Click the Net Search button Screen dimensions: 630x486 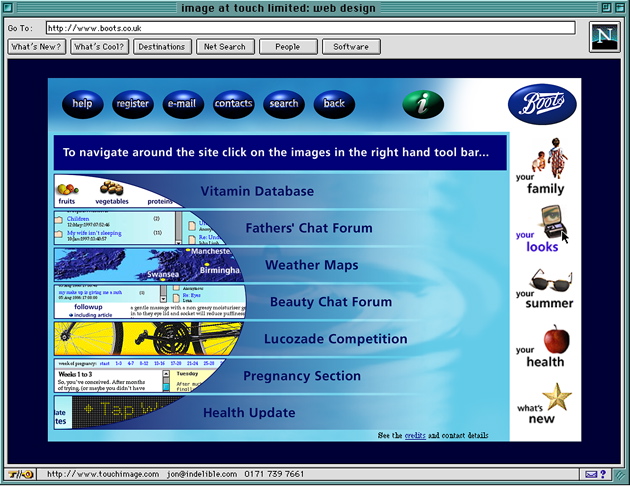pos(225,47)
